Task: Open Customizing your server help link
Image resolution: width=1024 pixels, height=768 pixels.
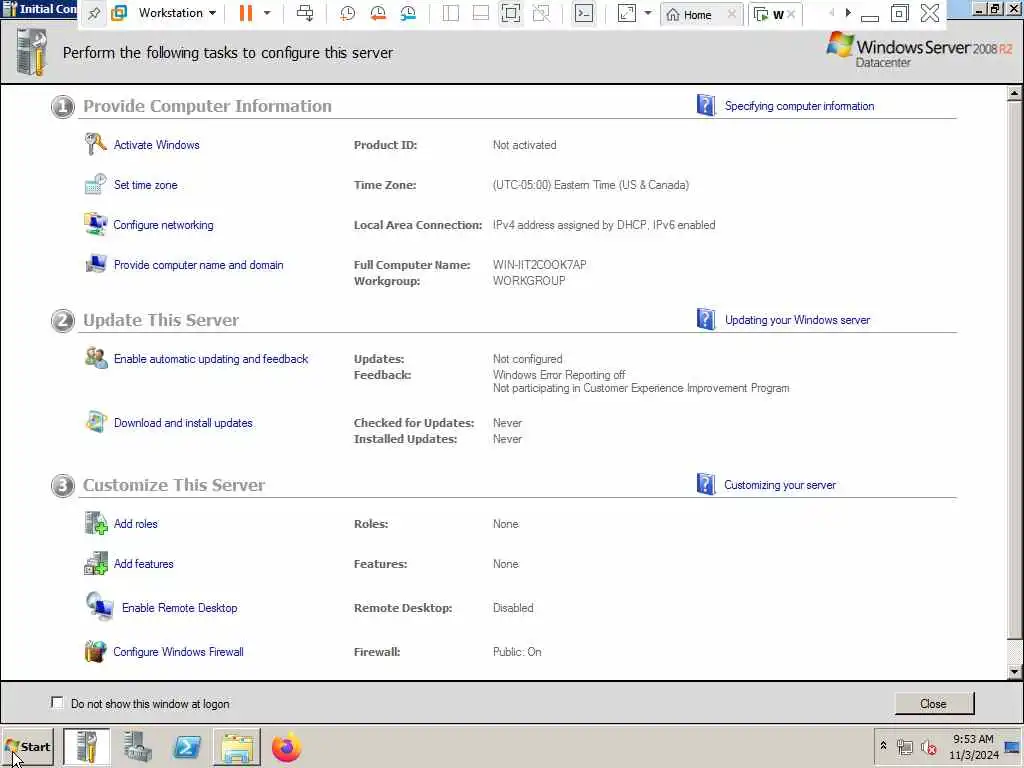Action: pos(780,485)
